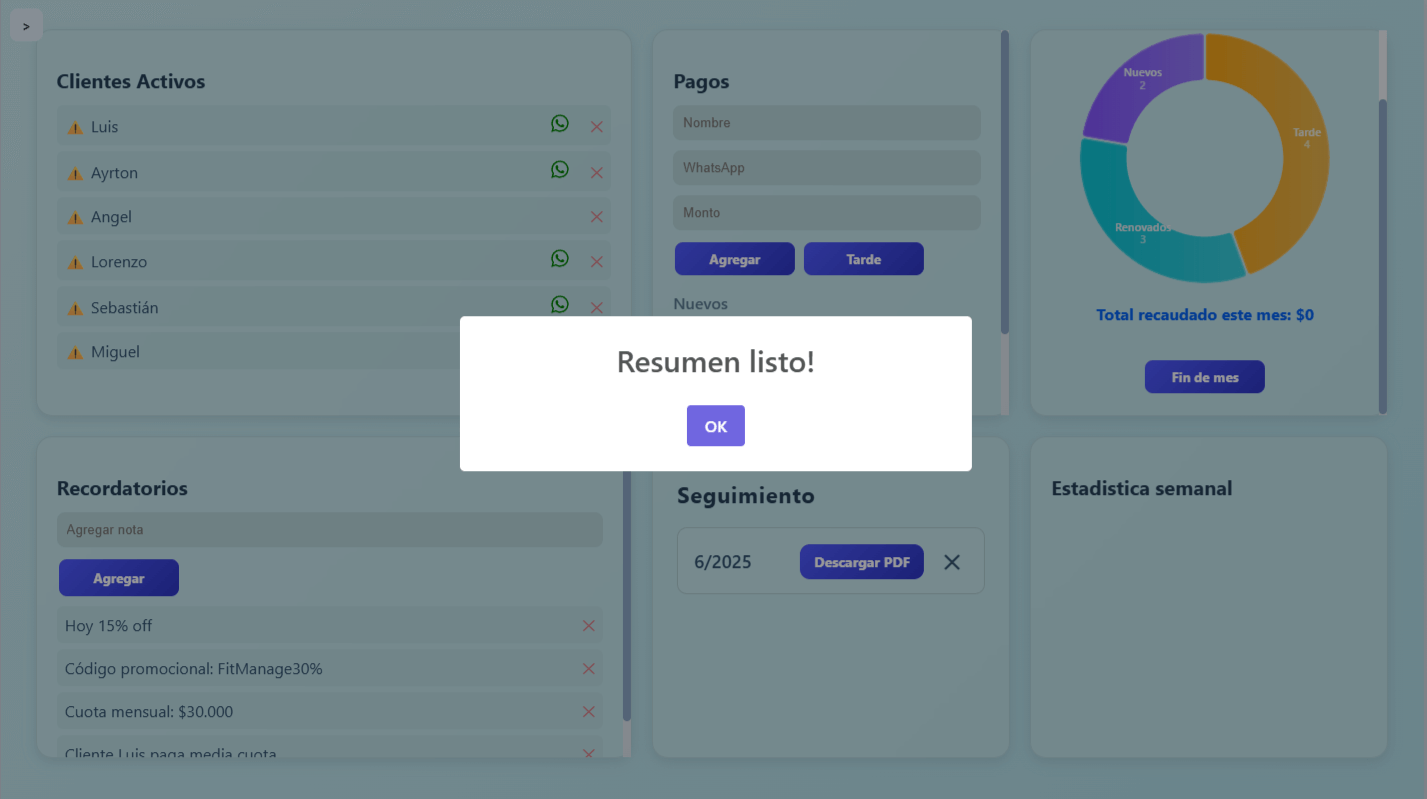Click Agregar button in Pagos panel
Viewport: 1427px width, 799px height.
[x=735, y=259]
